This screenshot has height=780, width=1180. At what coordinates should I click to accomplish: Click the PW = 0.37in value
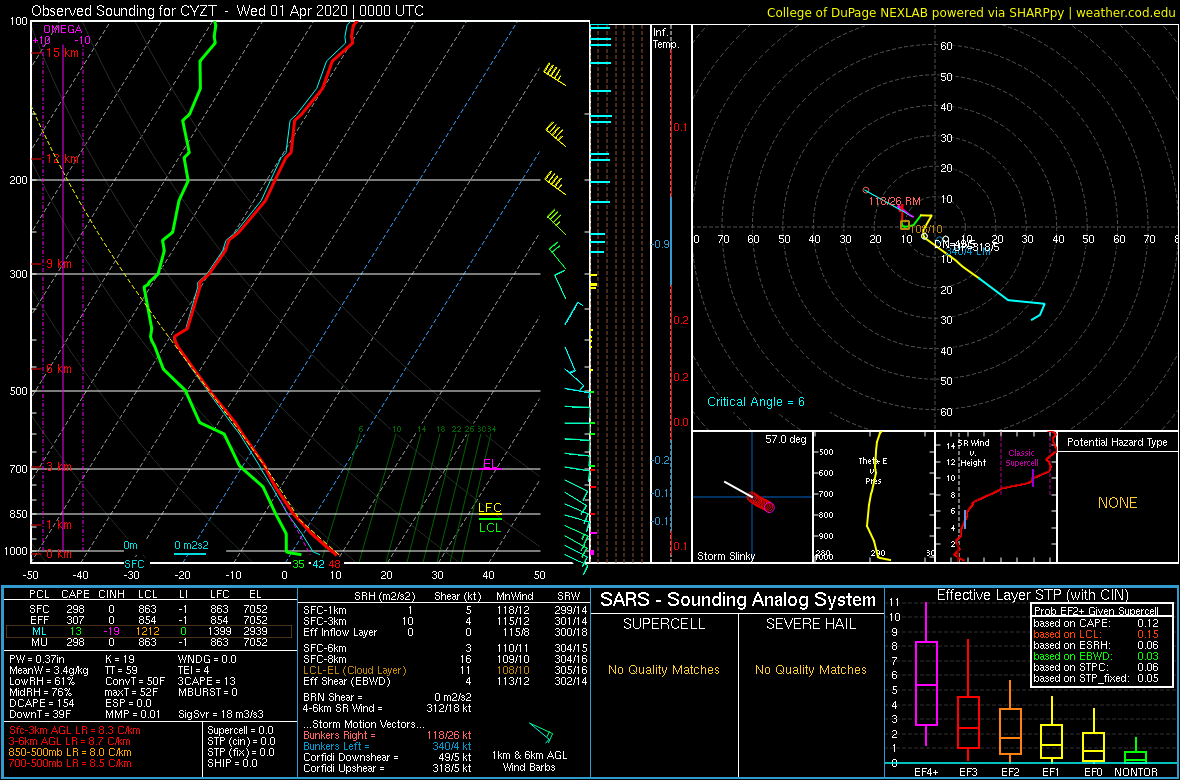coord(40,659)
